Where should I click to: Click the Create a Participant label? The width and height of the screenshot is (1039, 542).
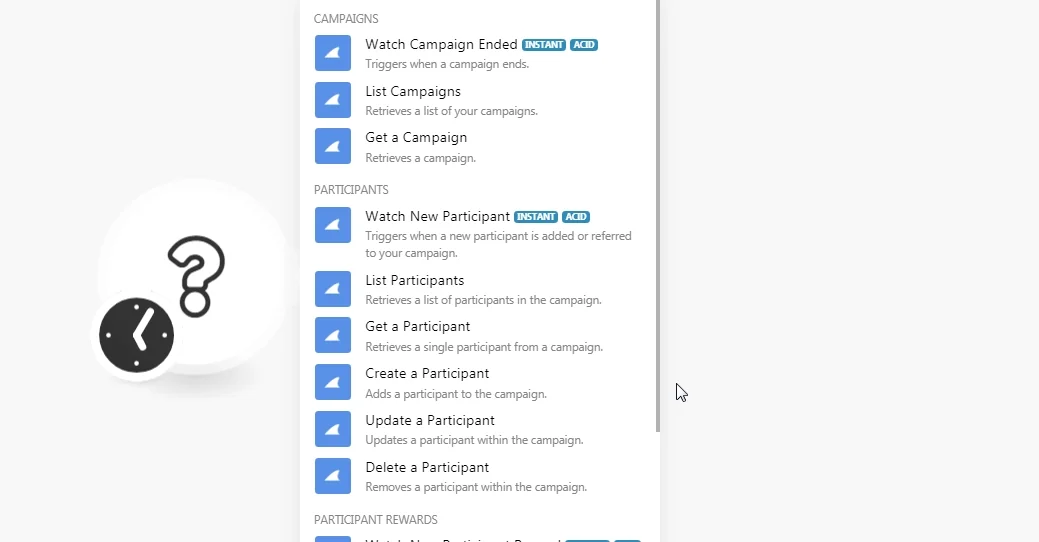pyautogui.click(x=427, y=374)
